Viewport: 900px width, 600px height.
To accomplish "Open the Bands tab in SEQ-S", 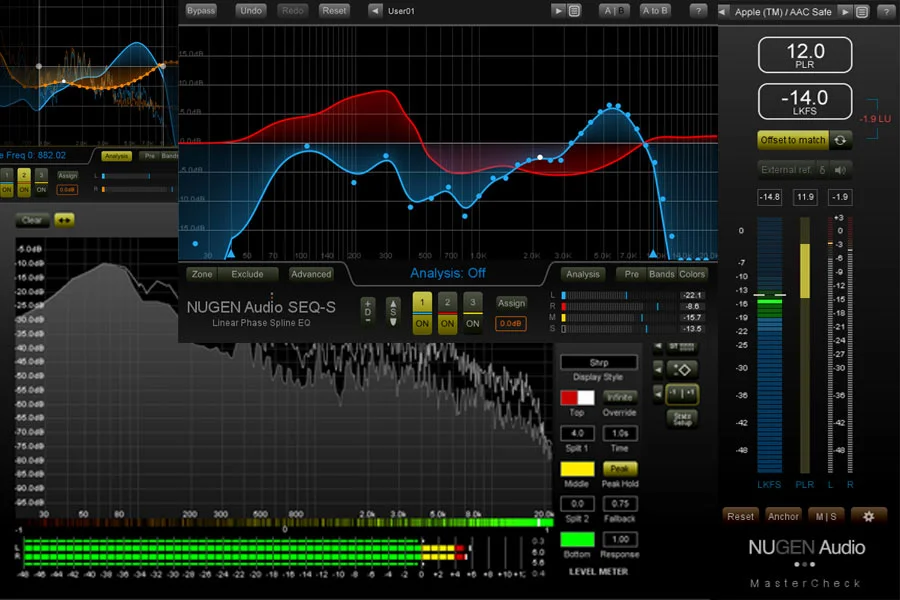I will (661, 274).
